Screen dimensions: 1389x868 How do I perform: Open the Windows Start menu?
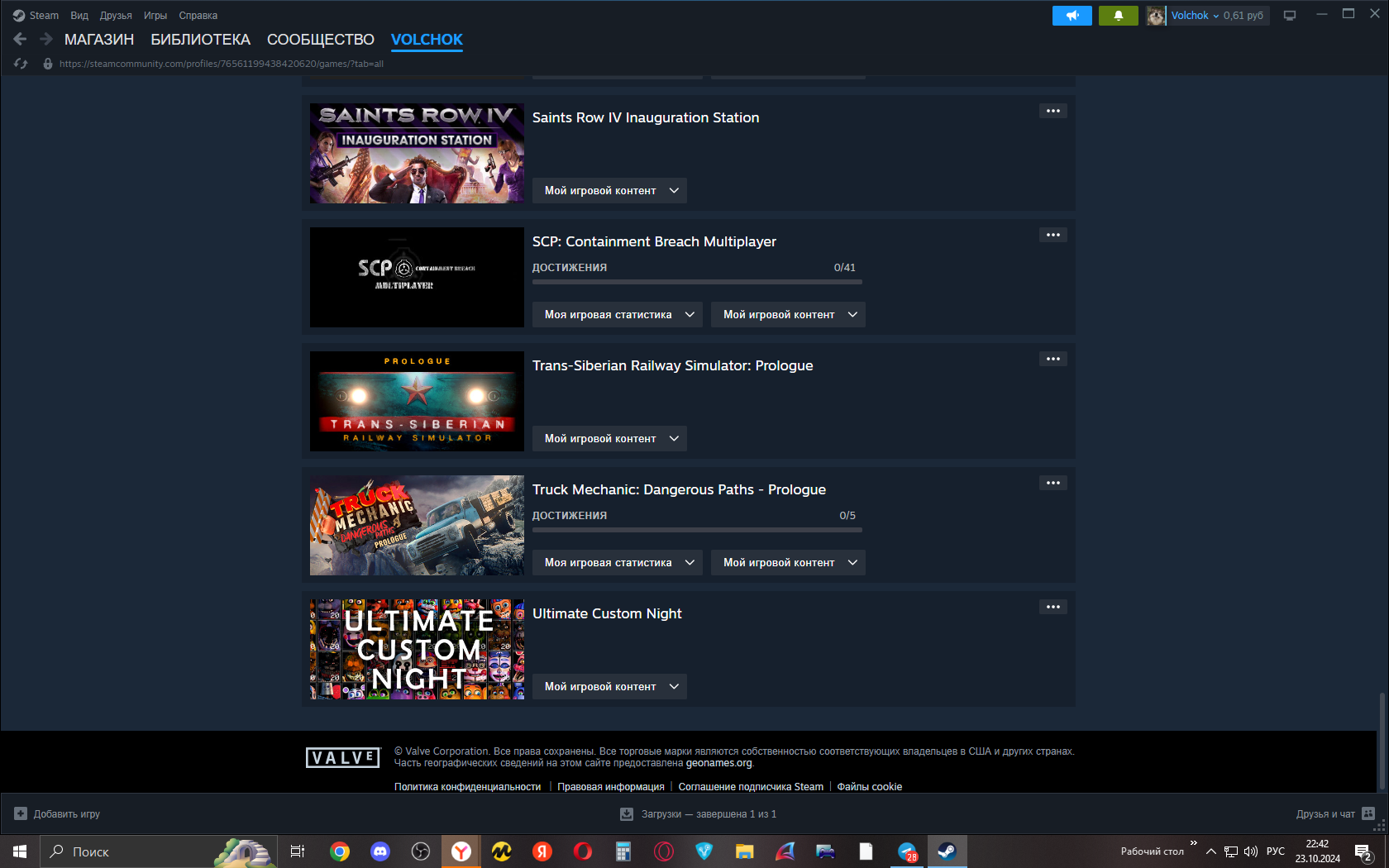click(x=20, y=851)
